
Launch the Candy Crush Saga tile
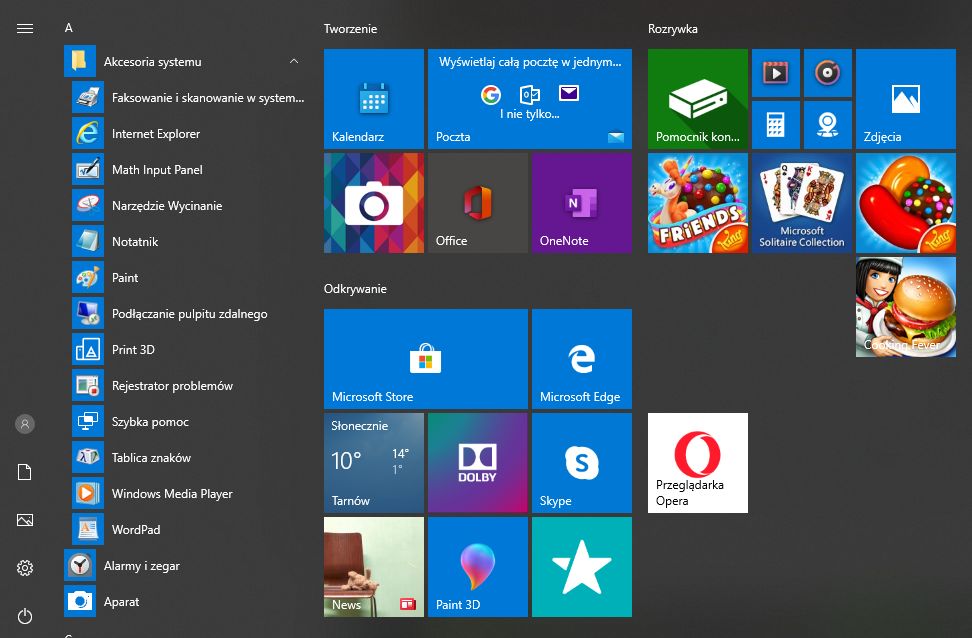[906, 203]
